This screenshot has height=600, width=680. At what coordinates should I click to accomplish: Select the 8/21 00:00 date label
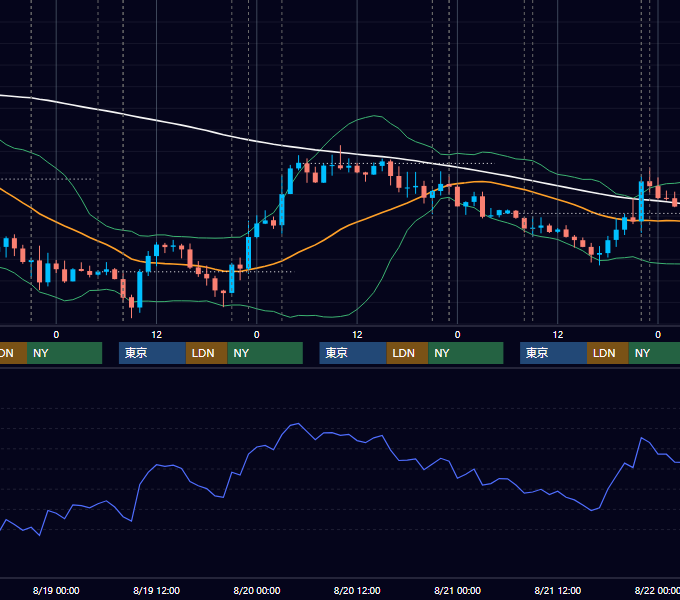pyautogui.click(x=457, y=590)
